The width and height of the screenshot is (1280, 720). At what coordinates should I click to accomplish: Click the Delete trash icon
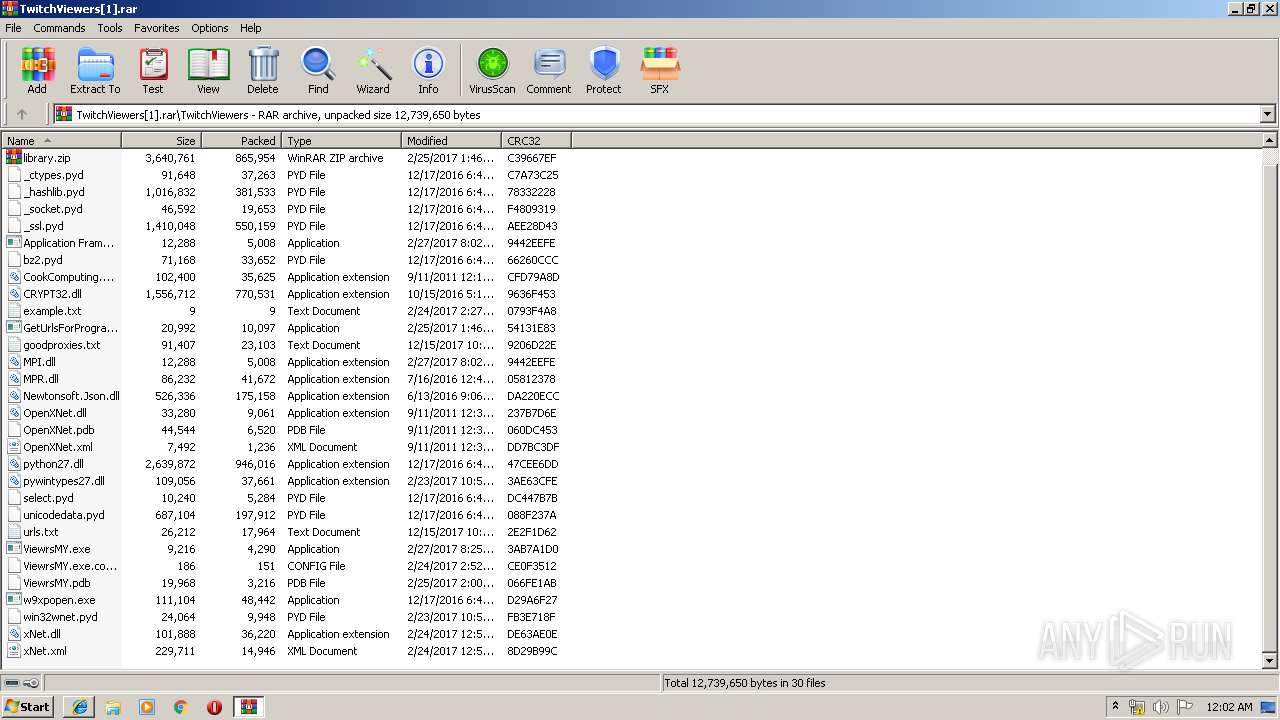click(x=263, y=70)
